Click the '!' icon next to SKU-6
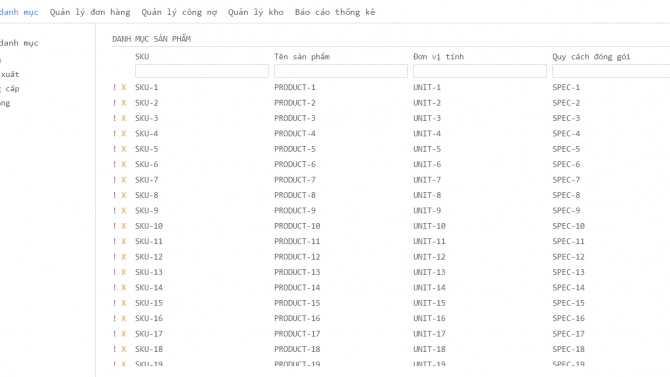The height and width of the screenshot is (377, 670). (114, 164)
